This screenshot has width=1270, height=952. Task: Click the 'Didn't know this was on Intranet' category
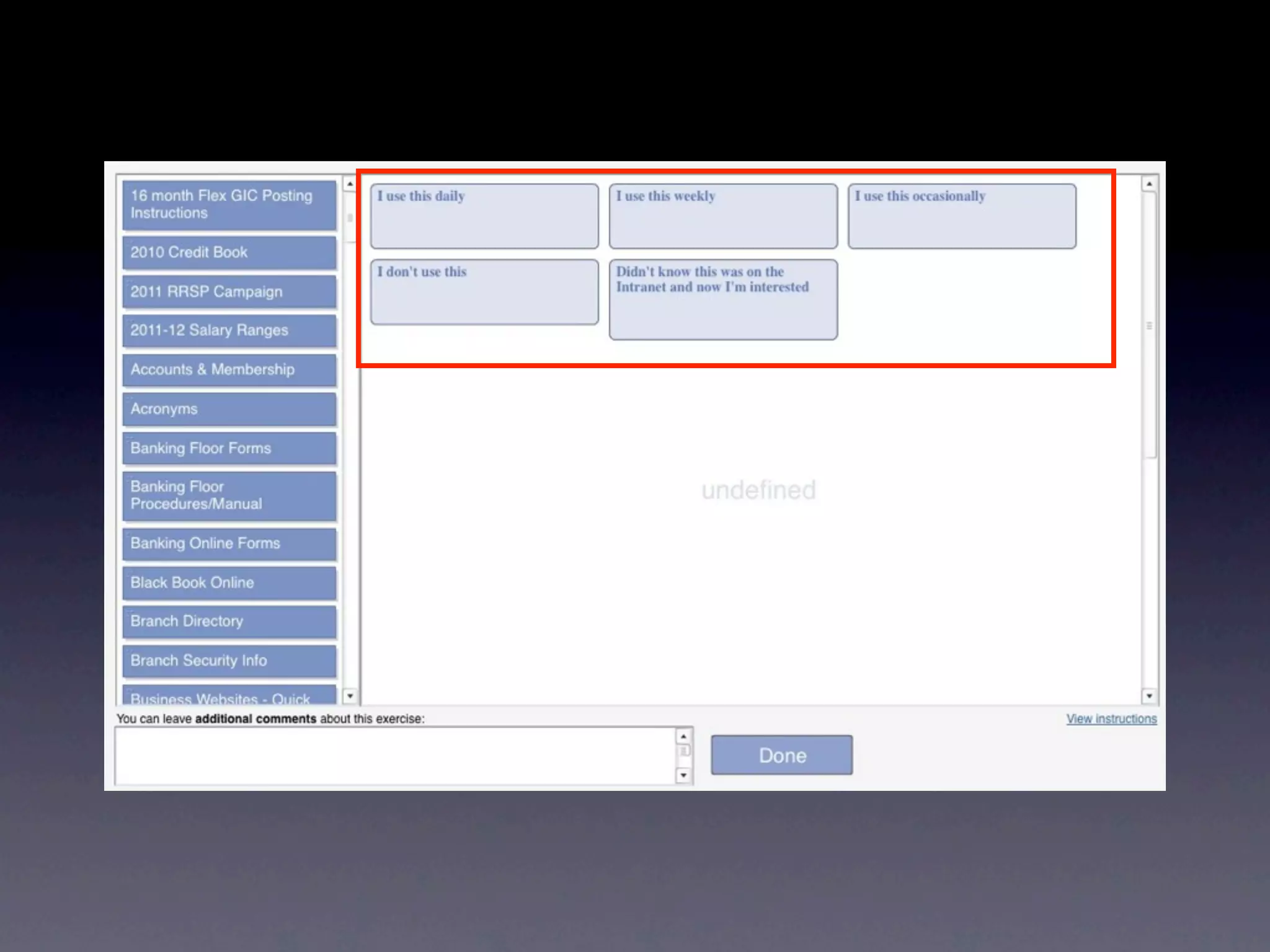click(x=723, y=299)
